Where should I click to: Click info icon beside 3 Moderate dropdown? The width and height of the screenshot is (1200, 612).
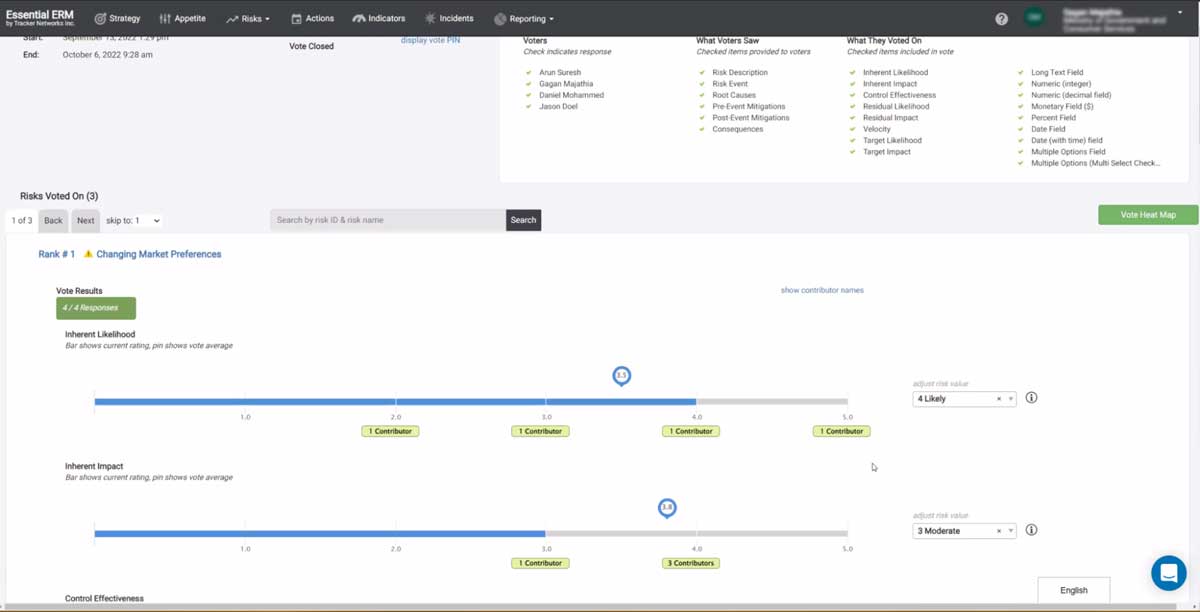pos(1031,531)
